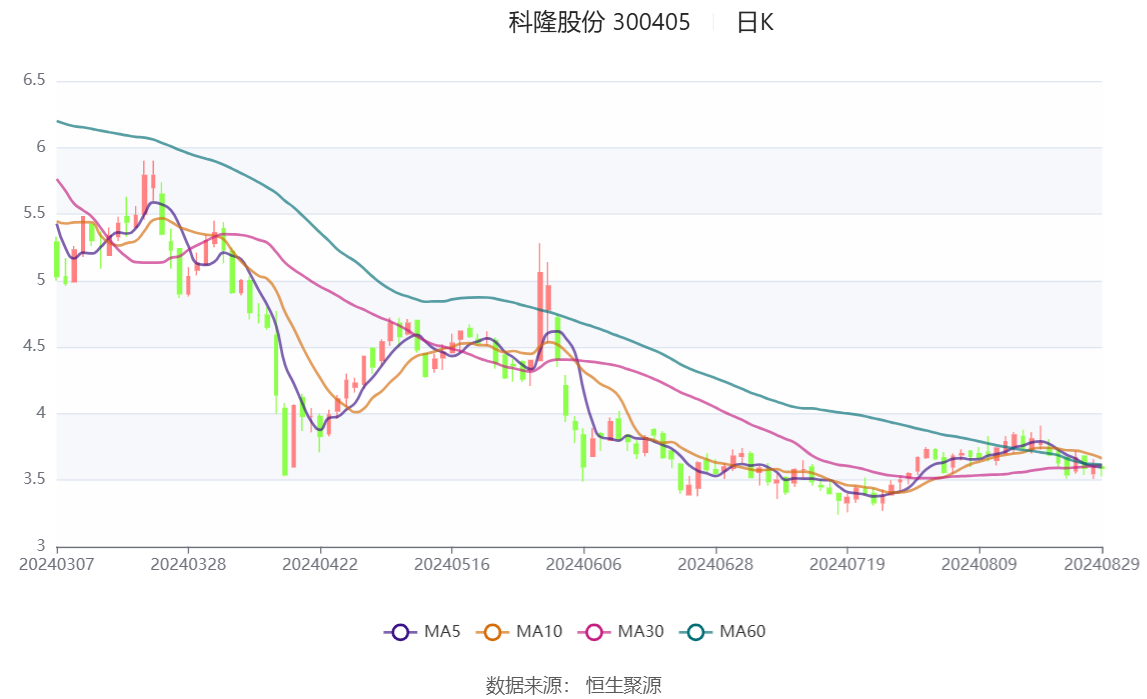Toggle the MA10 legend series
The height and width of the screenshot is (699, 1147).
(519, 632)
